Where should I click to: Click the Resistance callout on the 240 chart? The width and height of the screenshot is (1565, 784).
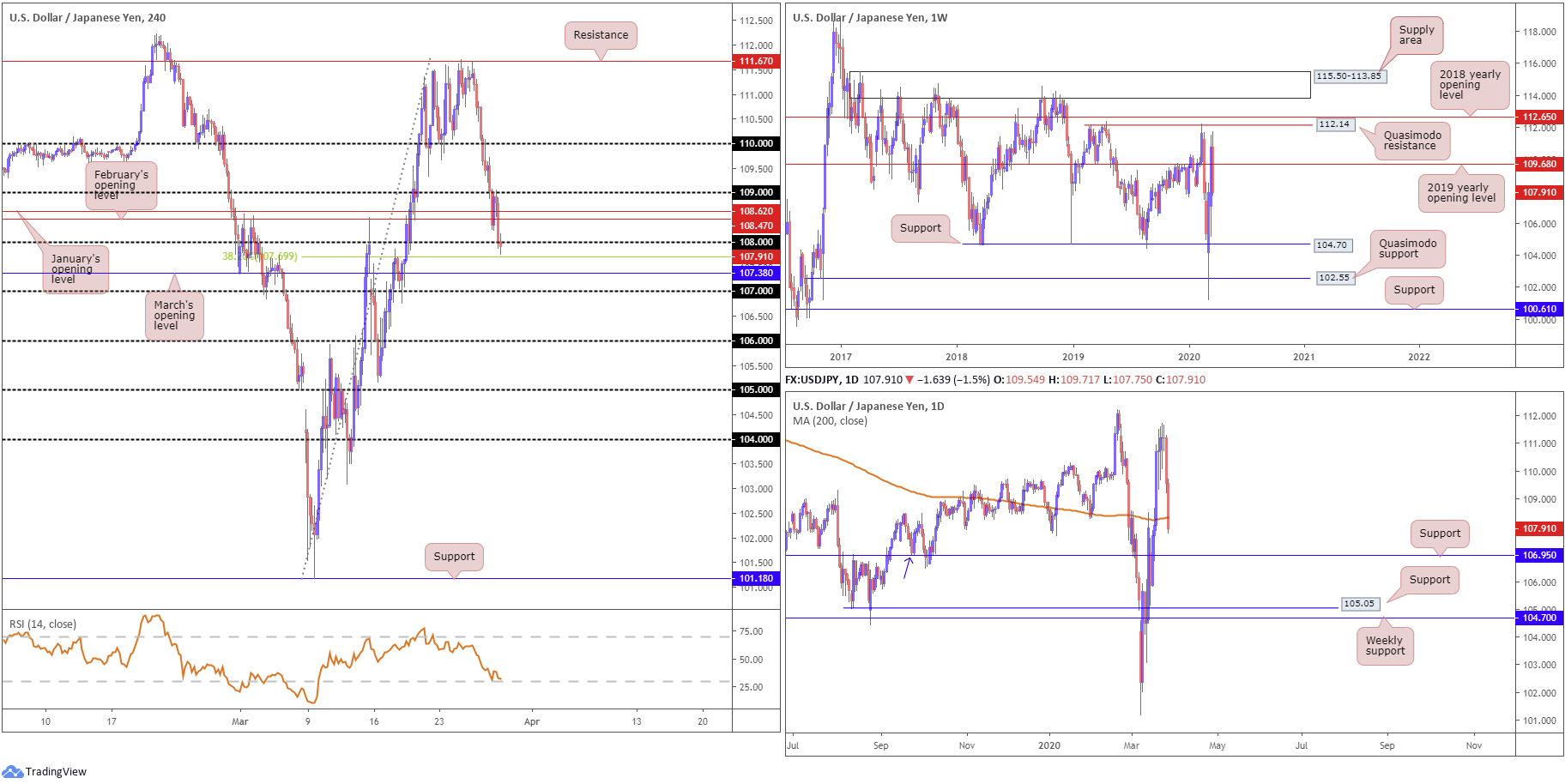click(x=601, y=35)
